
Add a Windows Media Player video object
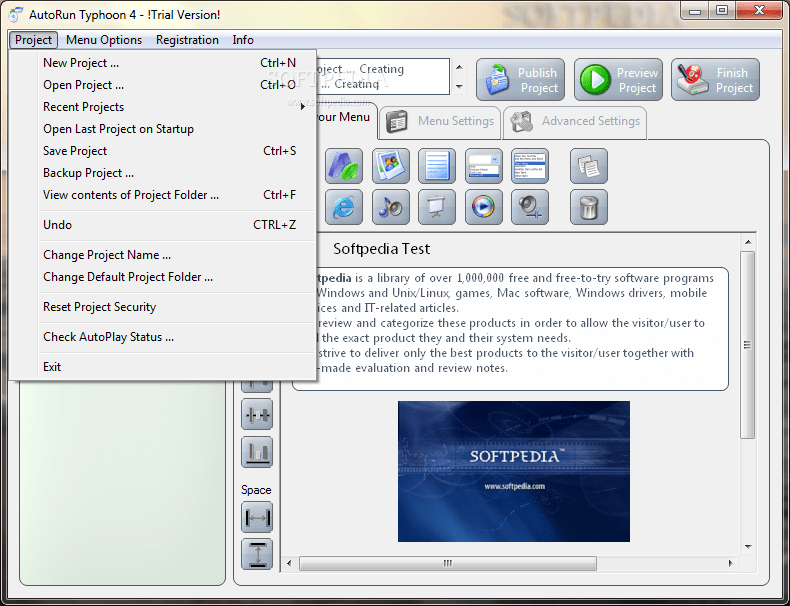point(484,207)
